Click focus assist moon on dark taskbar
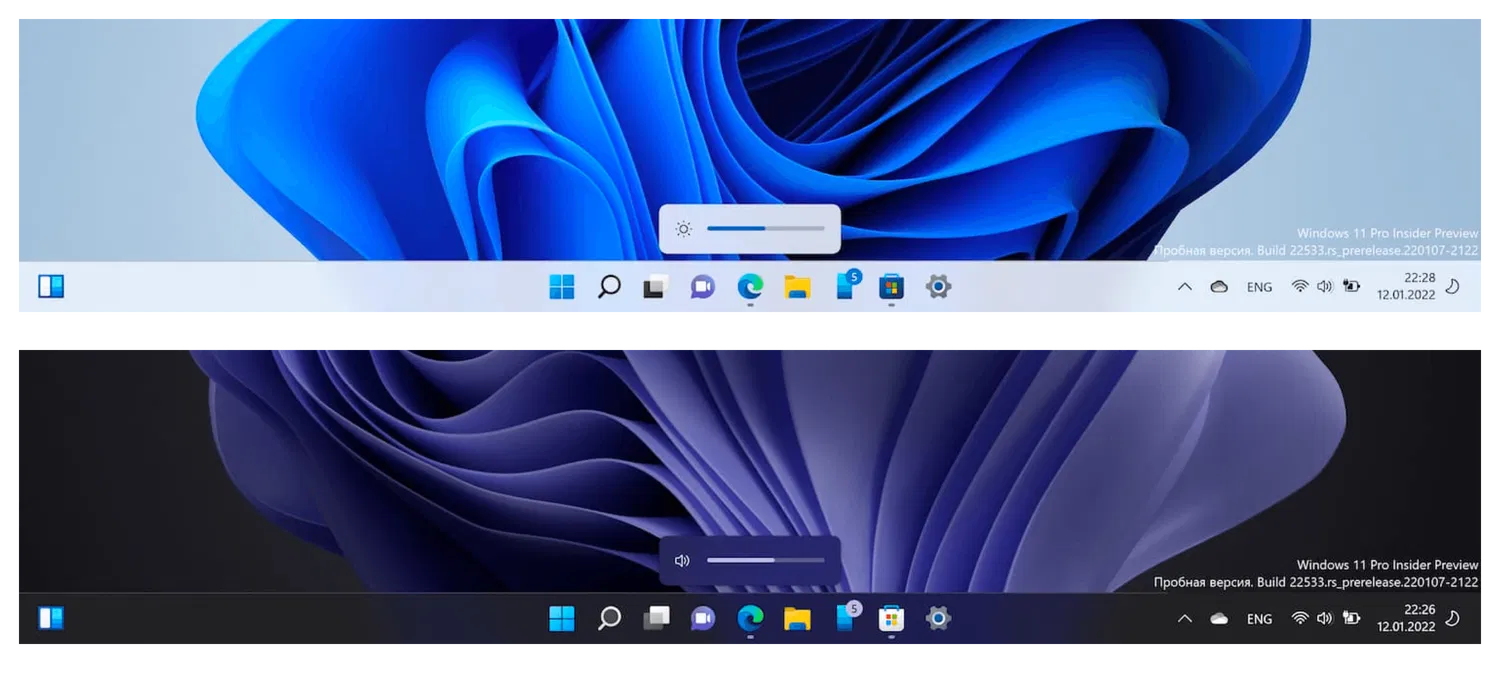This screenshot has width=1500, height=682. pyautogui.click(x=1453, y=619)
